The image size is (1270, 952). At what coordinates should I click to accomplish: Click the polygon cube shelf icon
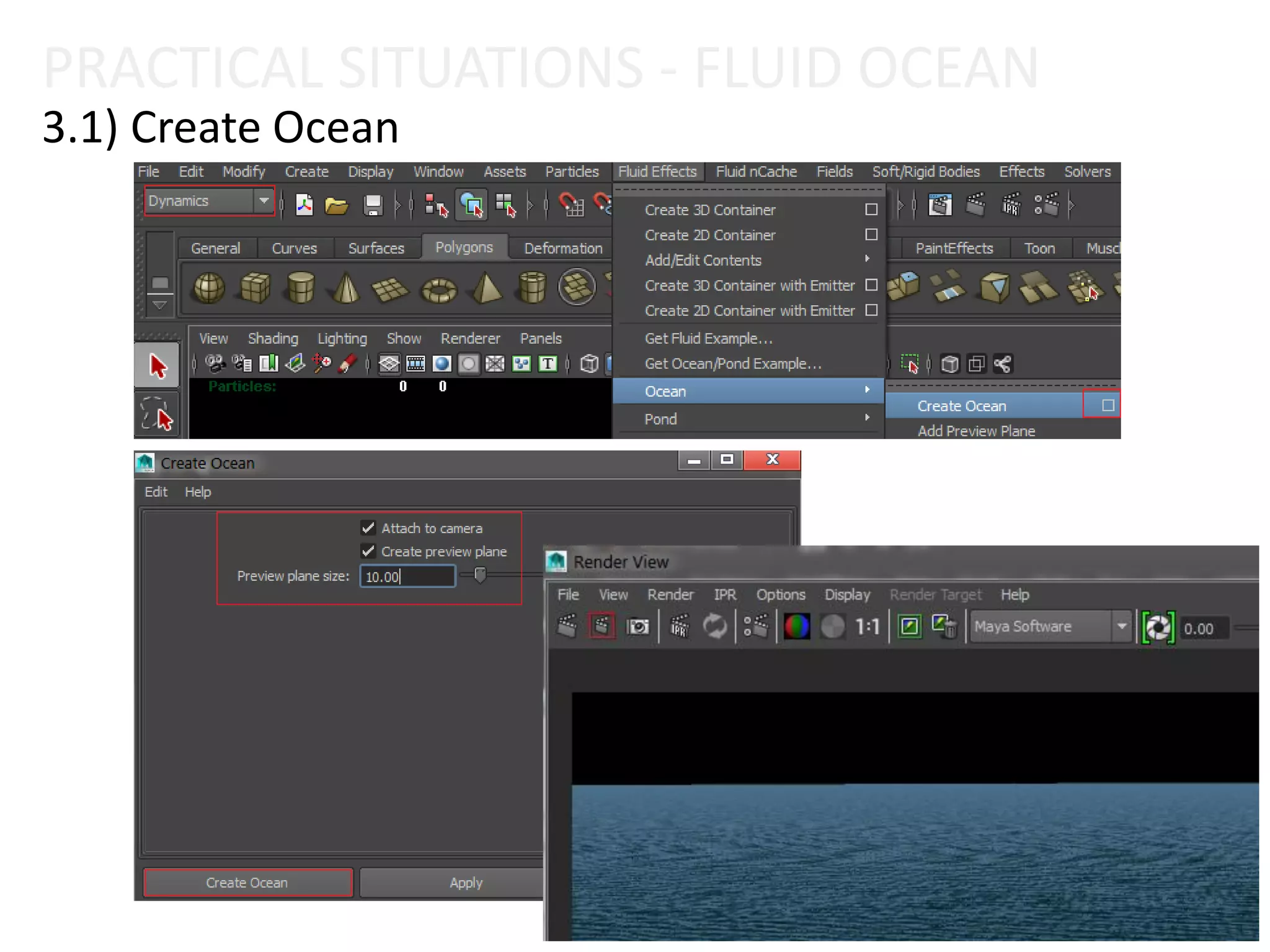click(255, 288)
